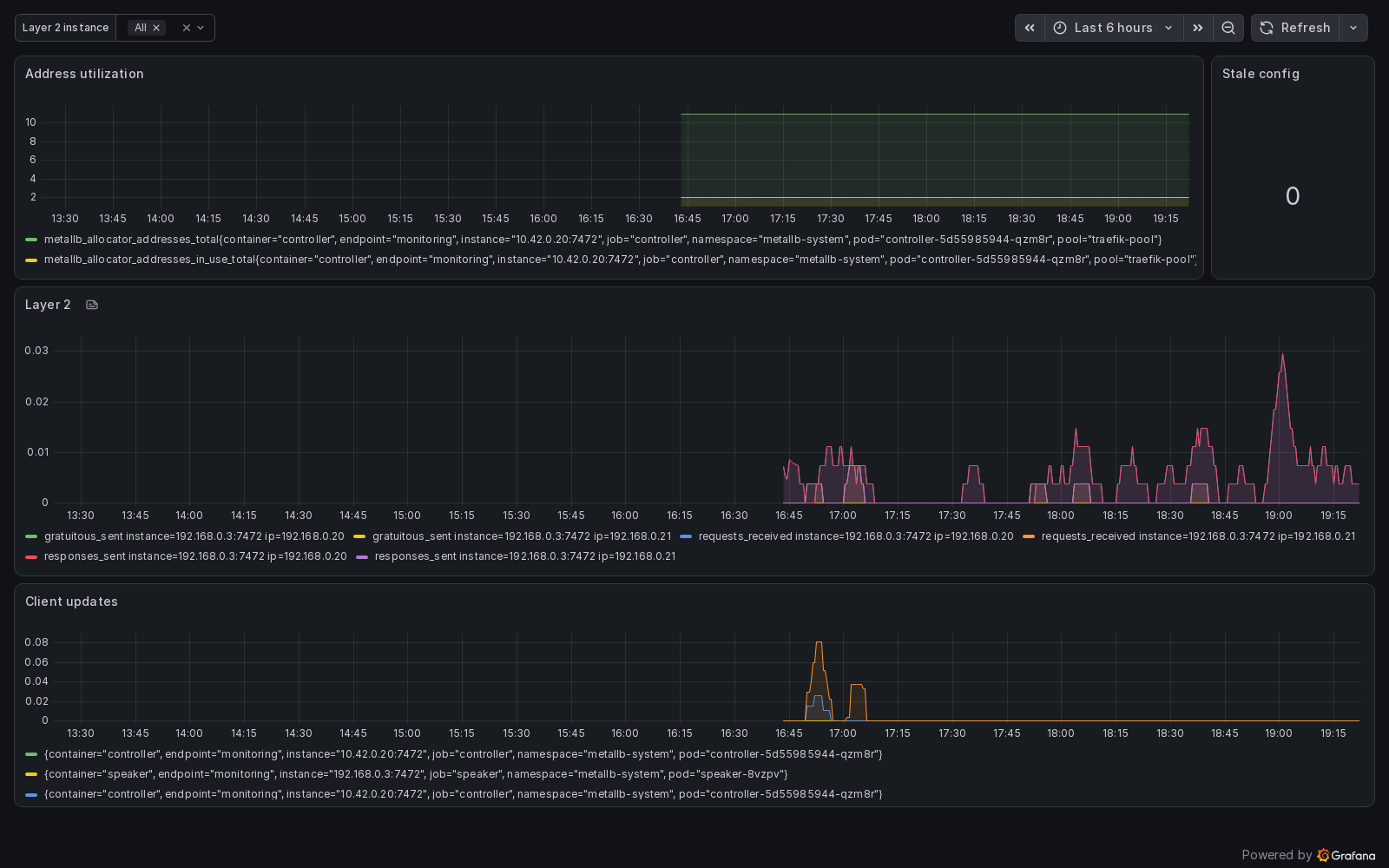Viewport: 1389px width, 868px height.
Task: Click green swatch of addresses_total series
Action: pos(31,240)
